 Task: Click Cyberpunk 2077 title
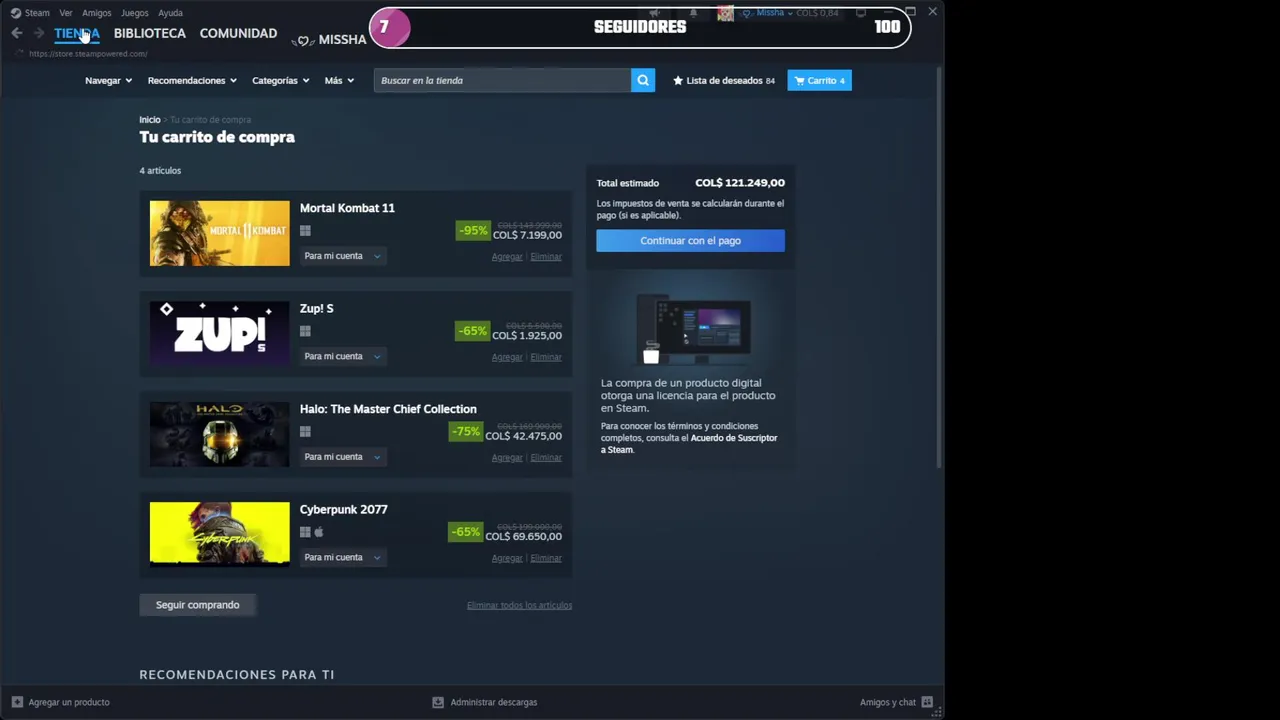[343, 509]
